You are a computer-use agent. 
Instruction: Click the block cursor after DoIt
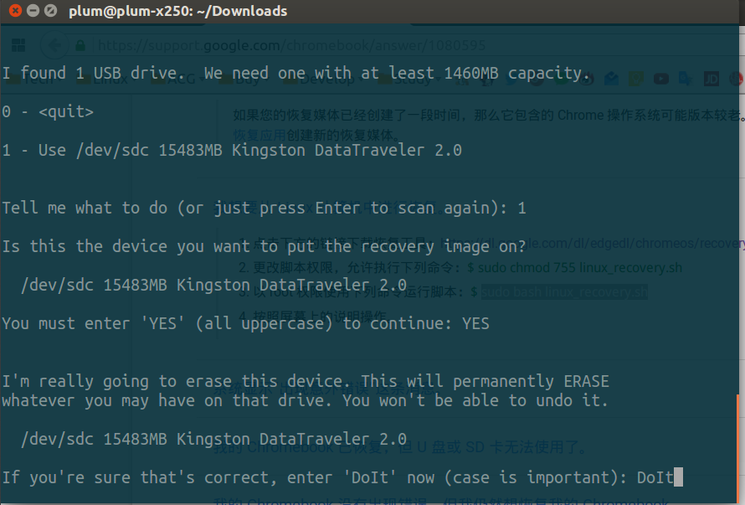678,478
